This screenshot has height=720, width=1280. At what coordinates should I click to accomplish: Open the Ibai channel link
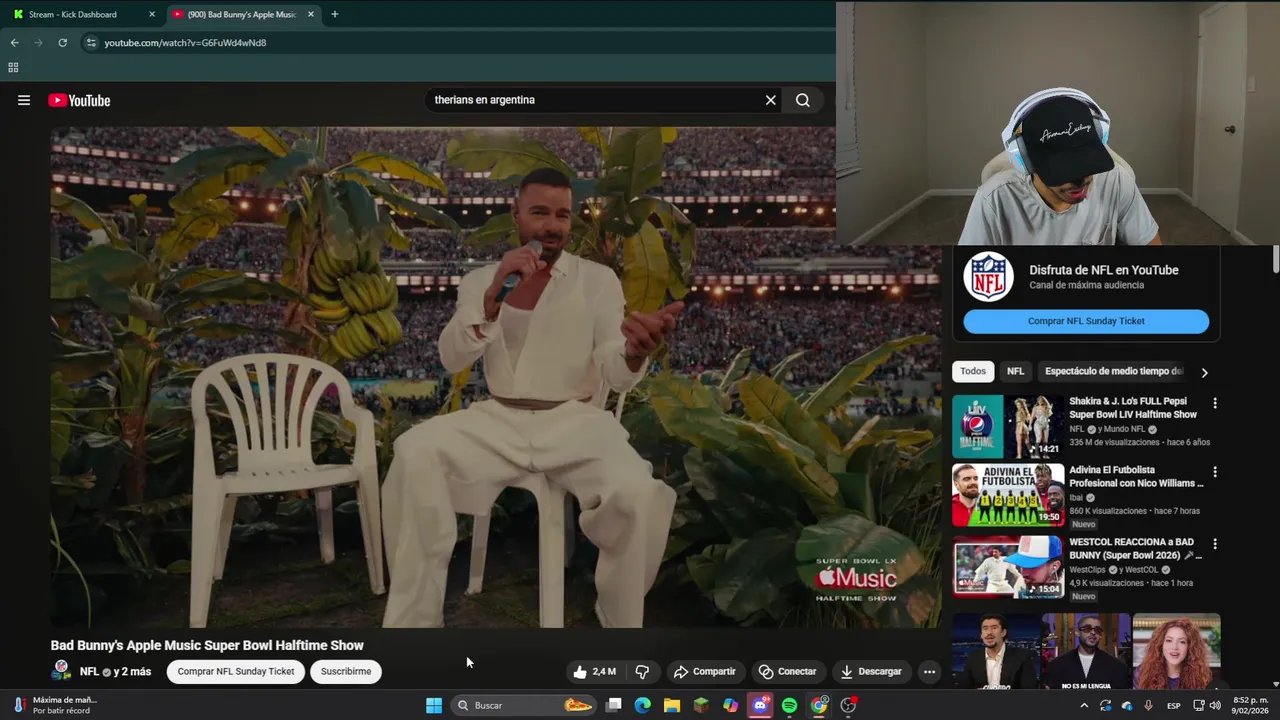[x=1076, y=497]
